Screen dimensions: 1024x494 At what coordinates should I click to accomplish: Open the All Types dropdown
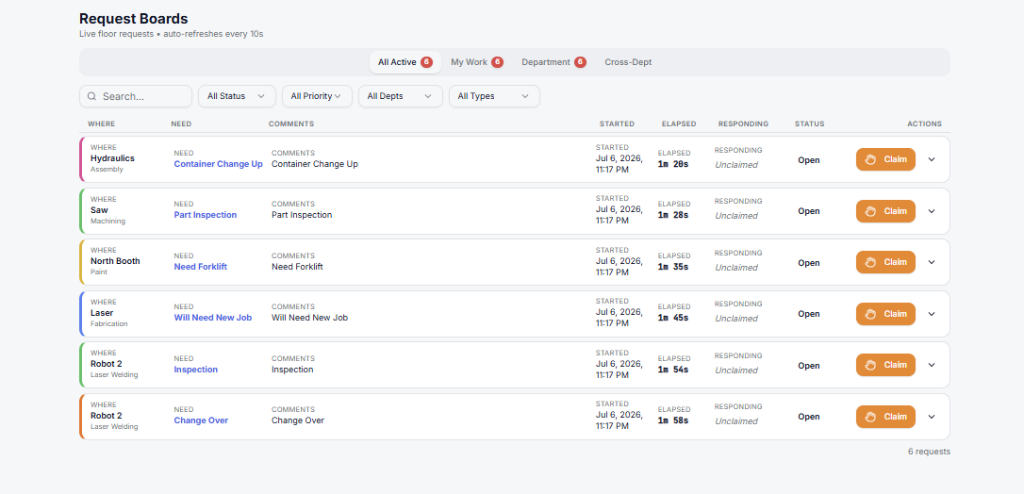pos(494,96)
